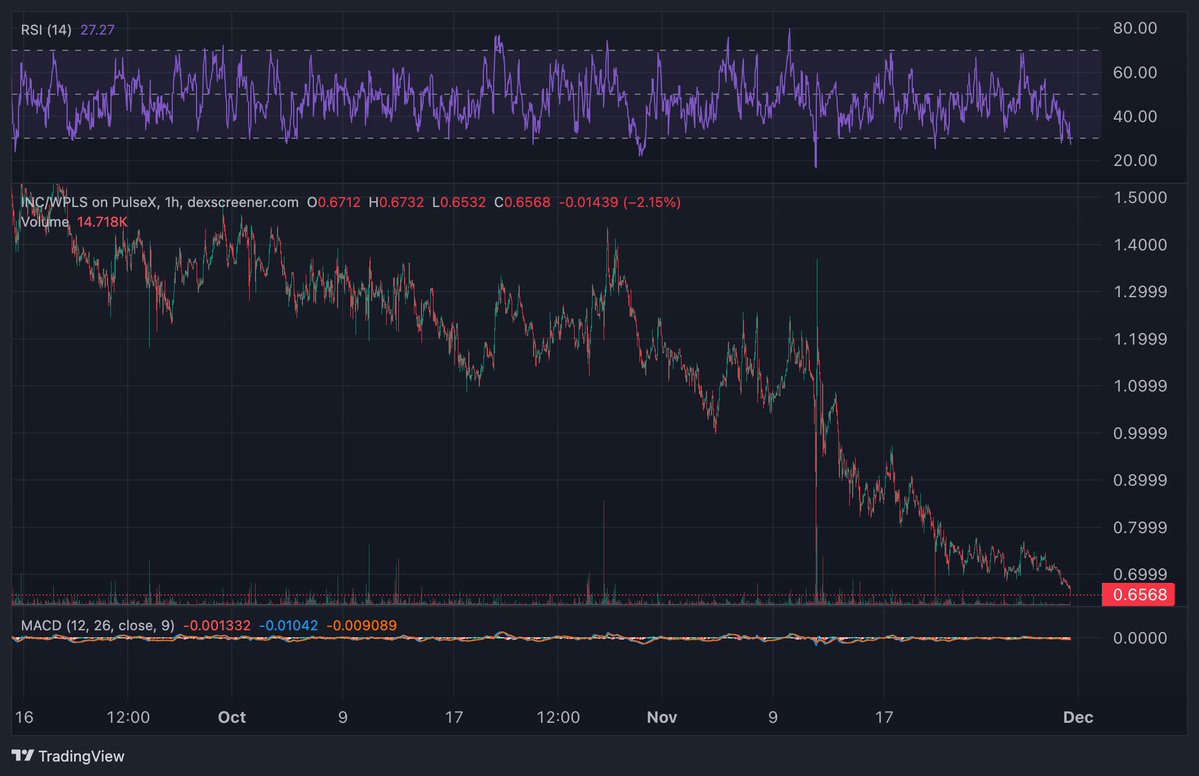Click the MACD histogram value -0.001332

216,625
